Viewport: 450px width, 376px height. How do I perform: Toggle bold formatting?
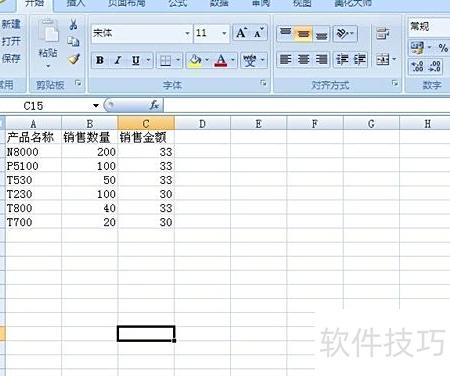point(100,60)
